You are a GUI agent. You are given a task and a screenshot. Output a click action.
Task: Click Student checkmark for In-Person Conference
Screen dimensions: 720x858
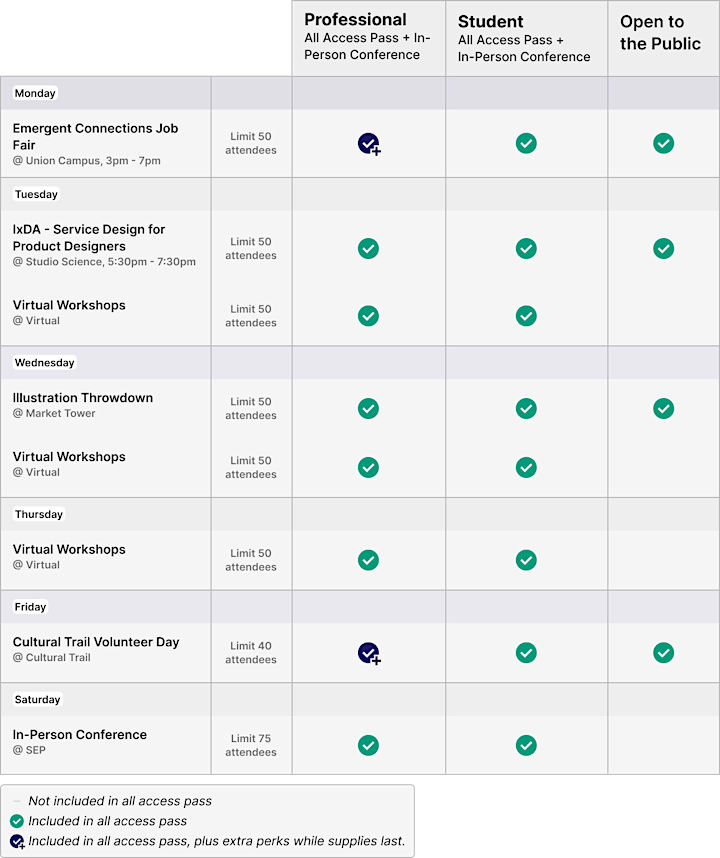[526, 745]
